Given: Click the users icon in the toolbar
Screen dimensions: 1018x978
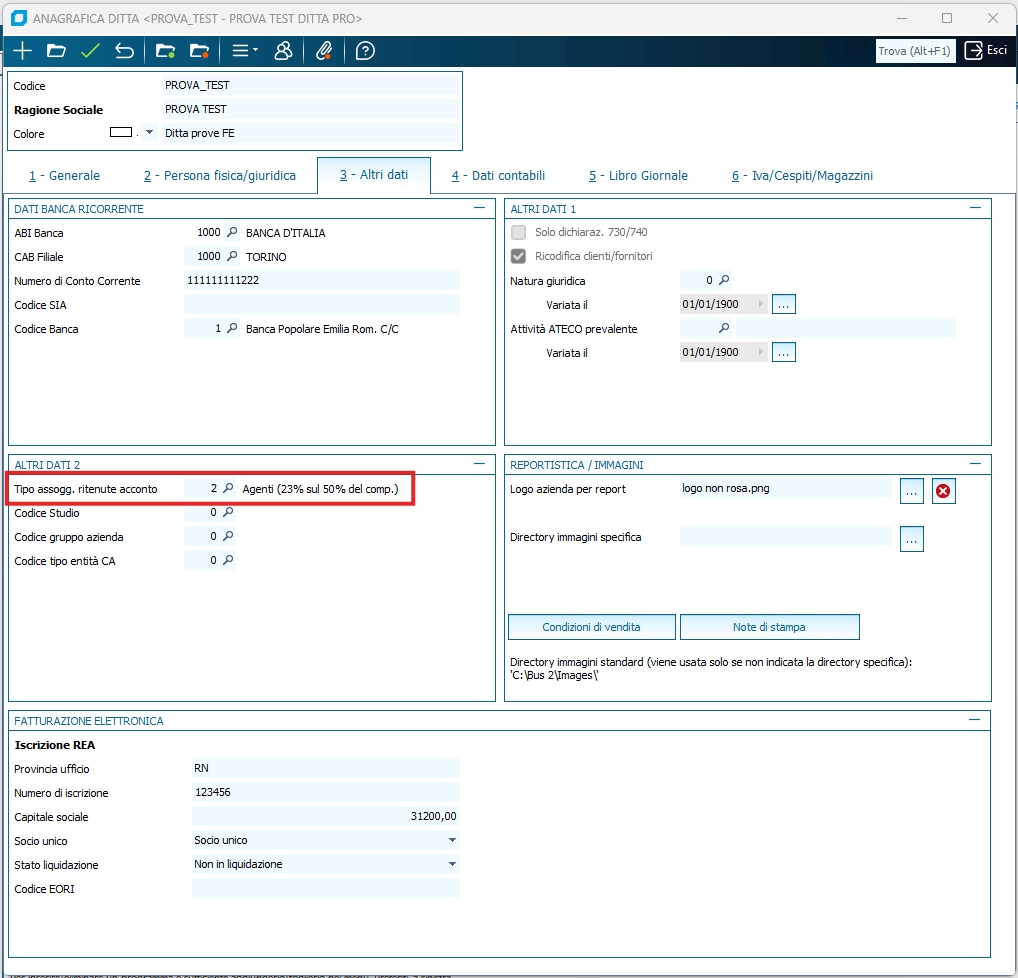Looking at the screenshot, I should pos(283,51).
